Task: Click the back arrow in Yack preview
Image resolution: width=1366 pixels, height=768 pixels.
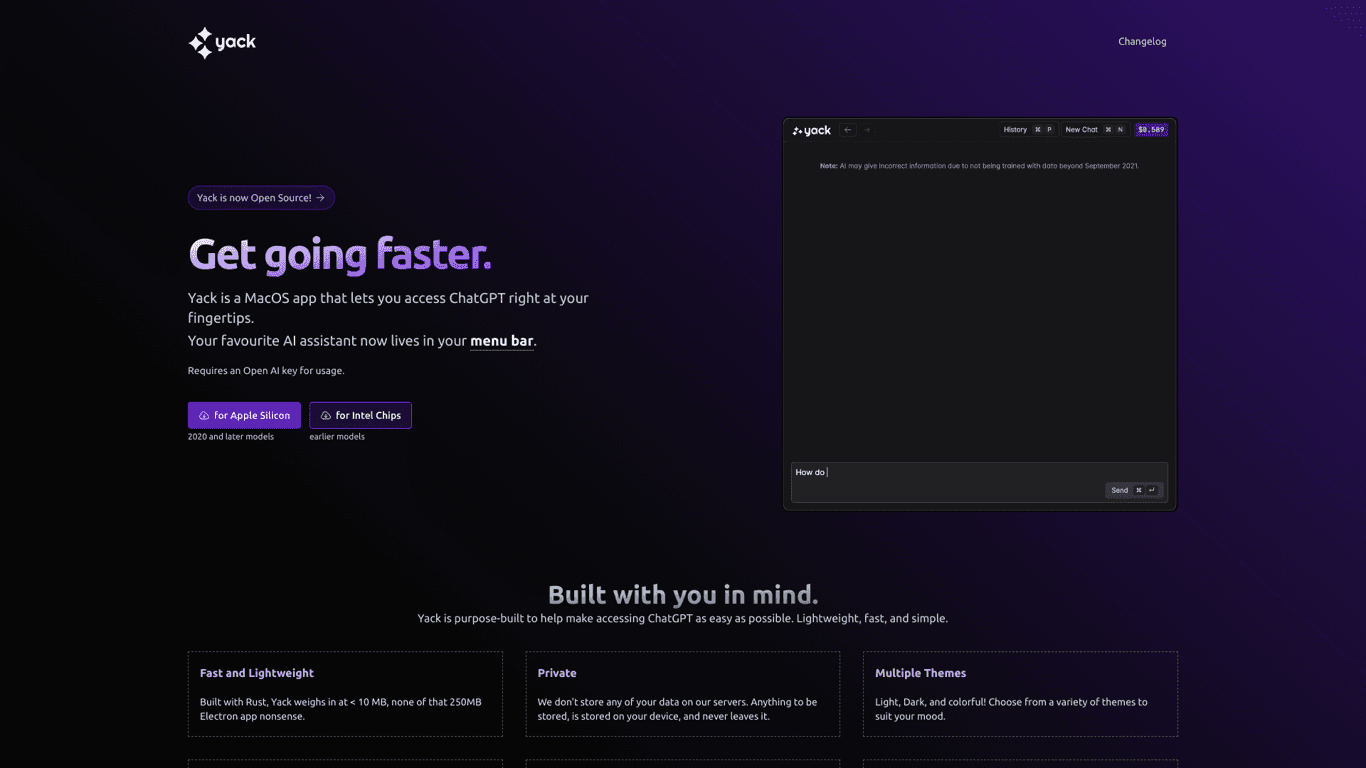Action: tap(848, 130)
